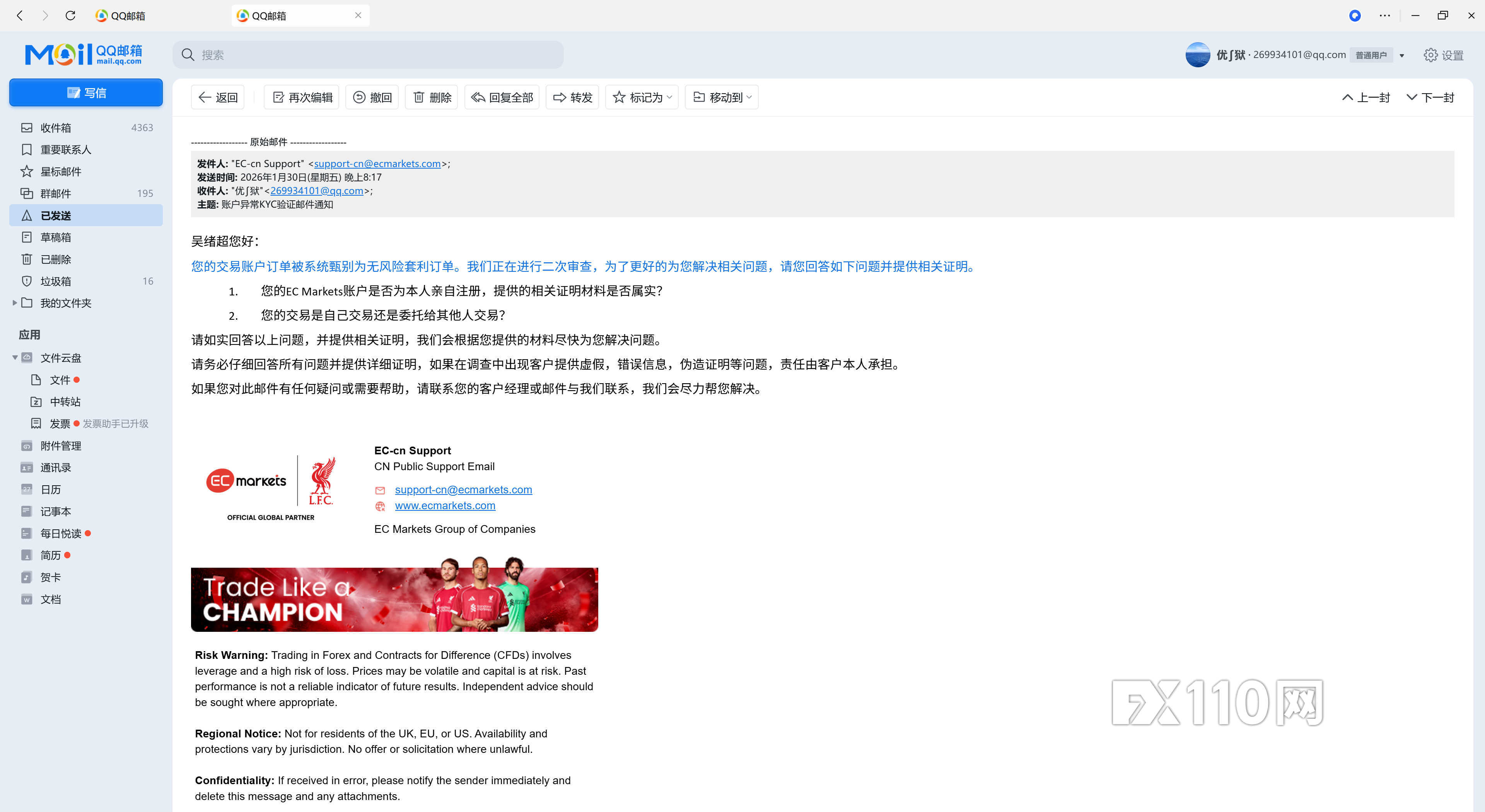Screen dimensions: 1485x812
Task: Click the blue browser extension icon
Action: click(x=1355, y=15)
